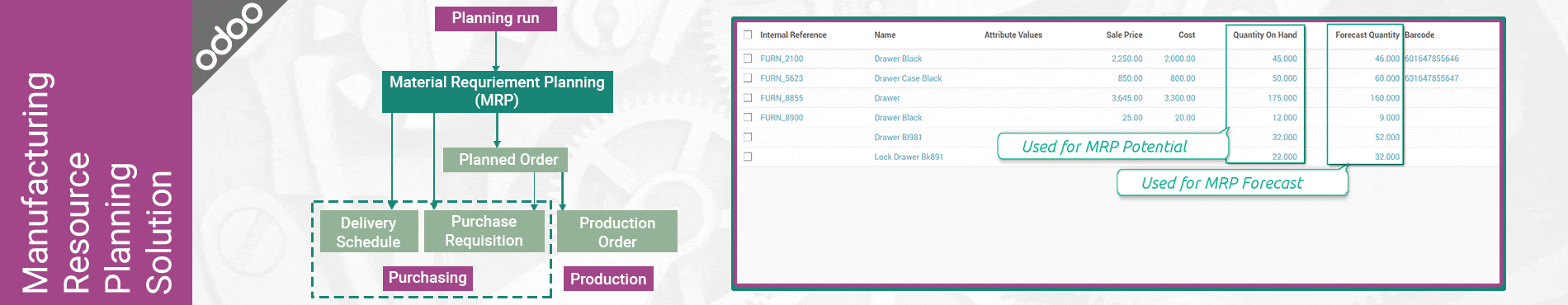Click cost value 20.00
The image size is (1568, 305).
[x=1185, y=118]
